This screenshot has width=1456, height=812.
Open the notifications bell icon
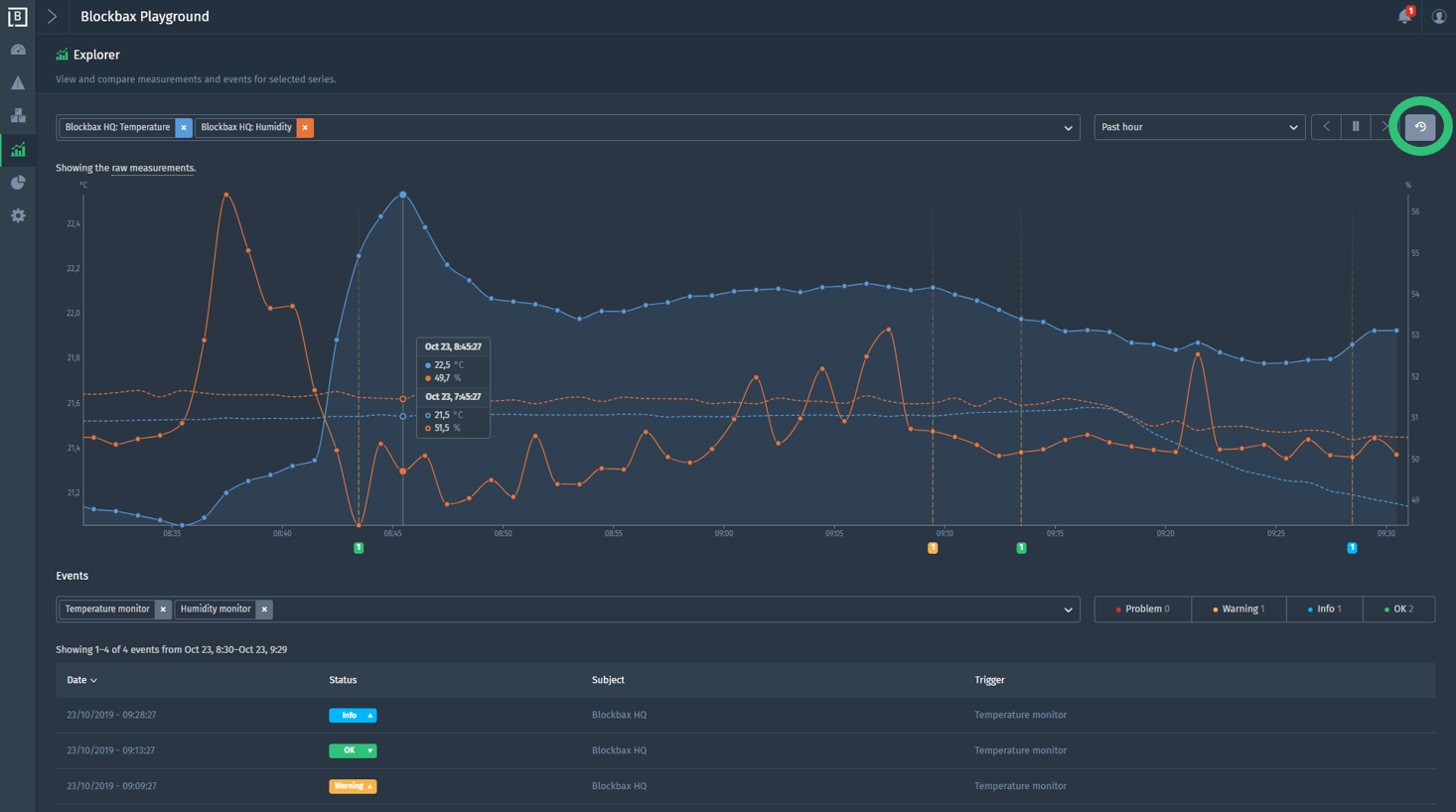coord(1403,16)
